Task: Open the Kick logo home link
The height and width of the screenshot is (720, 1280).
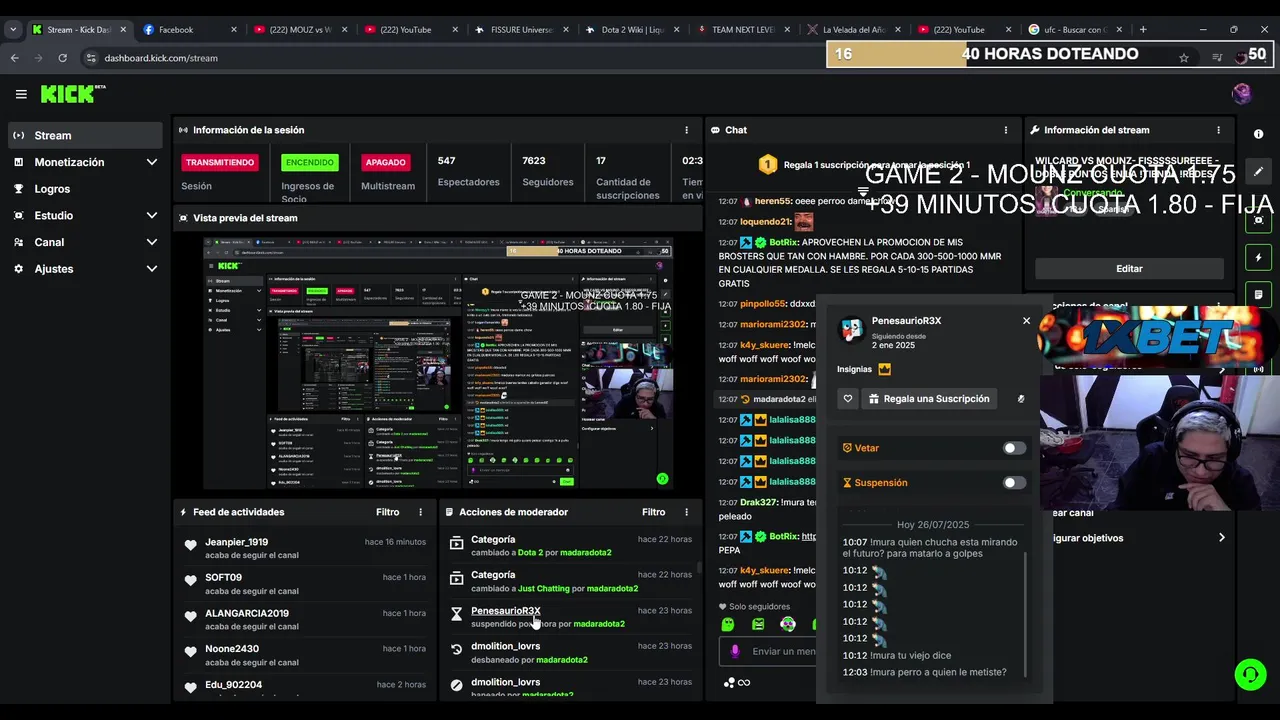Action: point(72,94)
